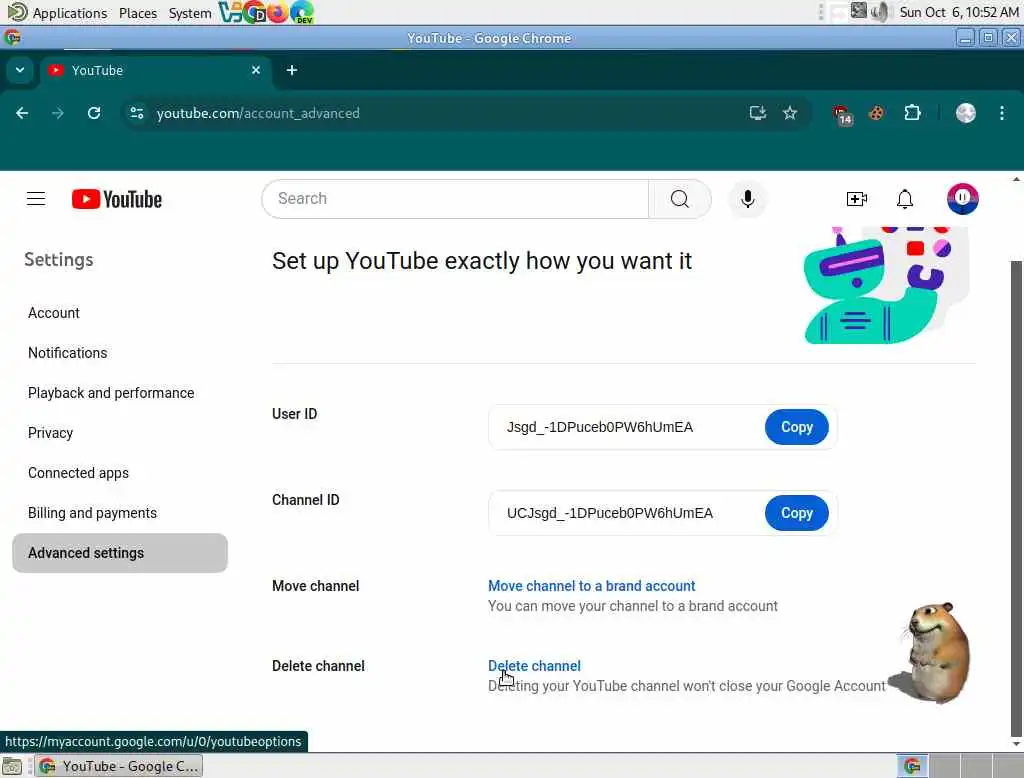This screenshot has height=778, width=1024.
Task: Launch Chrome Dev from top panel
Action: click(x=255, y=12)
